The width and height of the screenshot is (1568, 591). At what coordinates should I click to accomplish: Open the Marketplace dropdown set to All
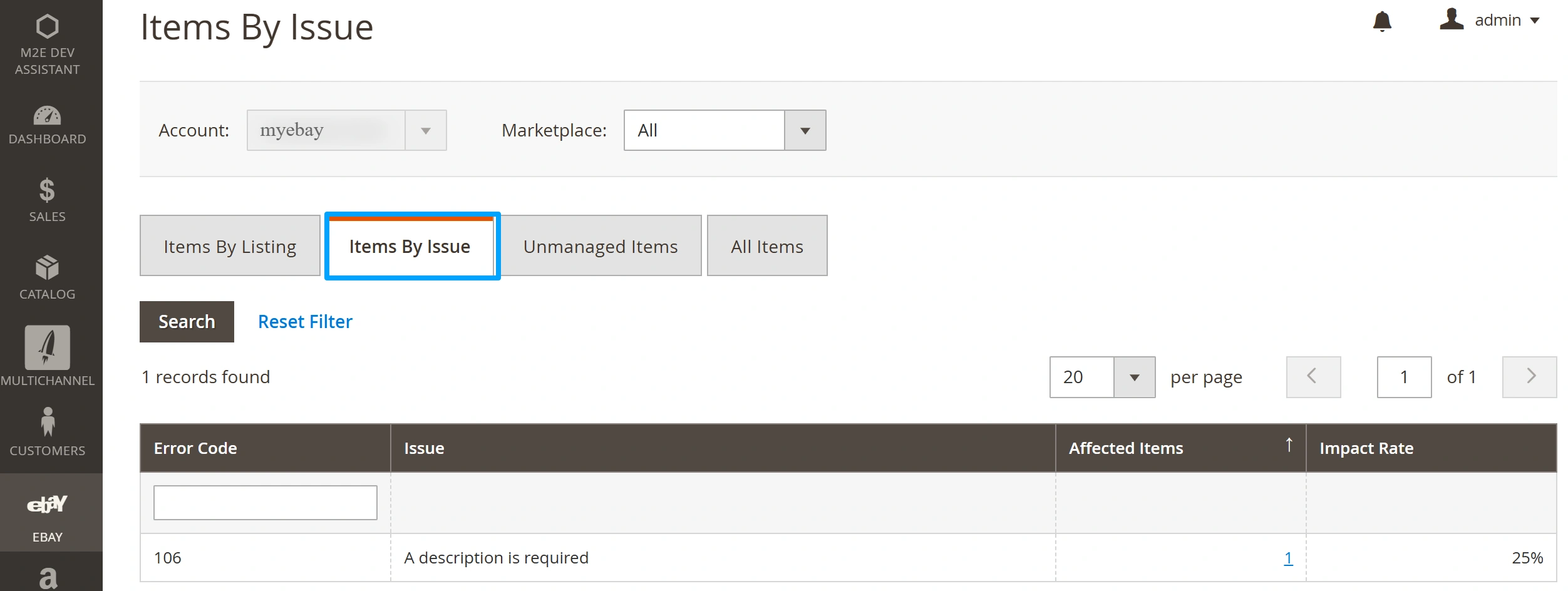click(x=725, y=130)
